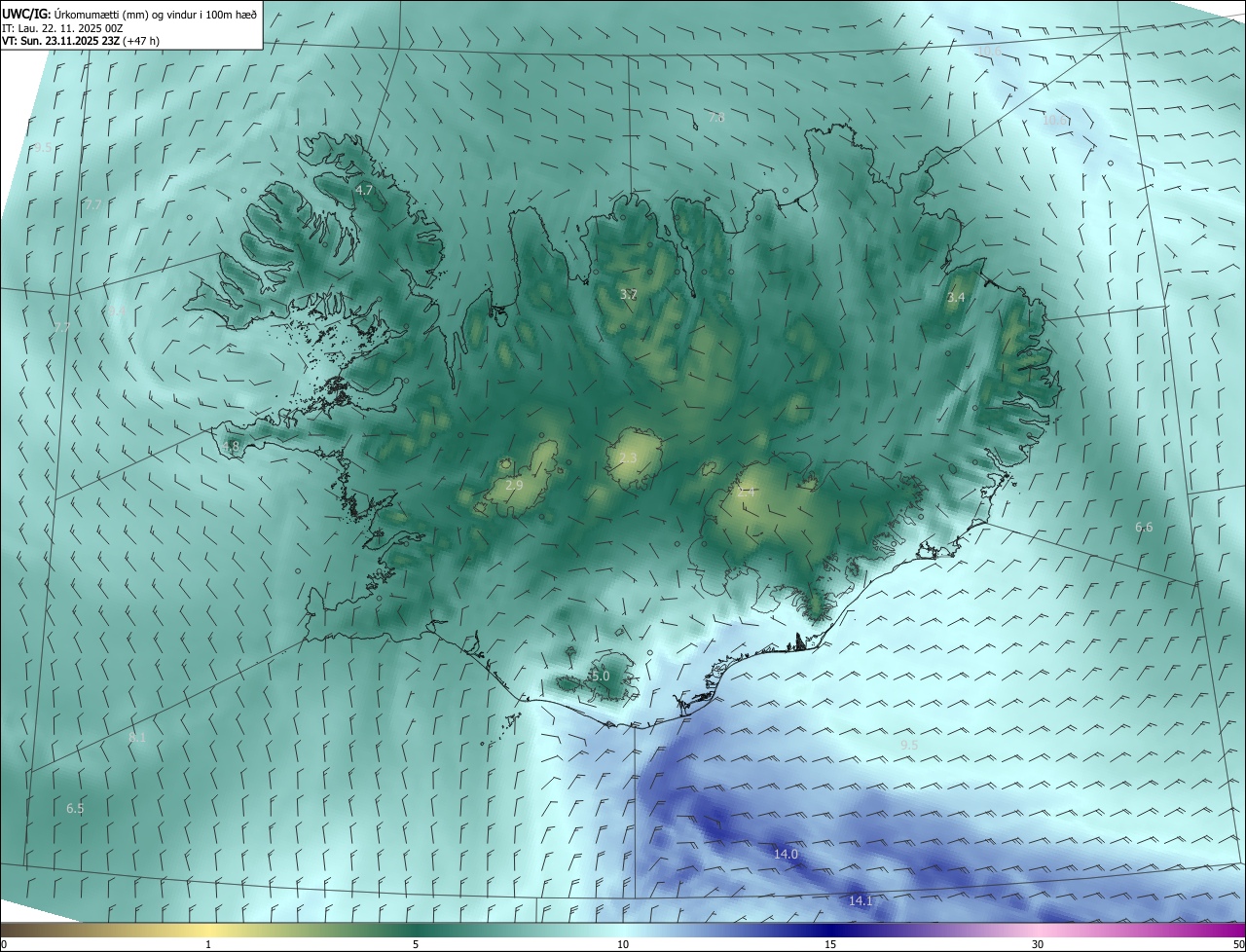
Task: Select the 2.3 value label
Action: [628, 458]
